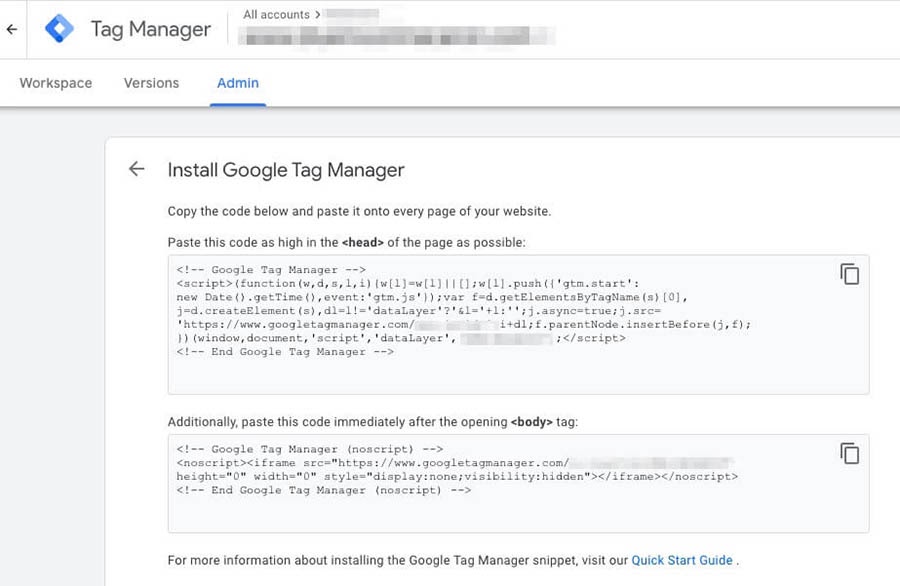Image resolution: width=900 pixels, height=586 pixels.
Task: Click the '<!-- Google Tag Manager (noscript) -->' opening comment
Action: point(310,449)
